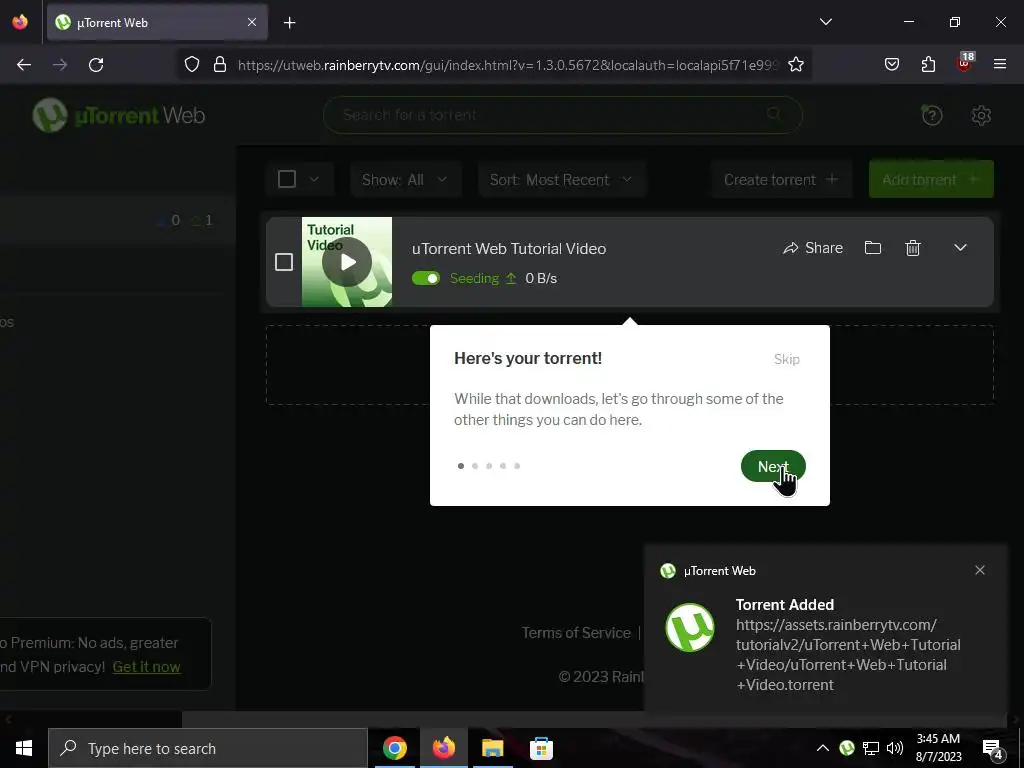Expand the tutorial torrent details chevron
Screen dimensions: 1024x768
[960, 248]
